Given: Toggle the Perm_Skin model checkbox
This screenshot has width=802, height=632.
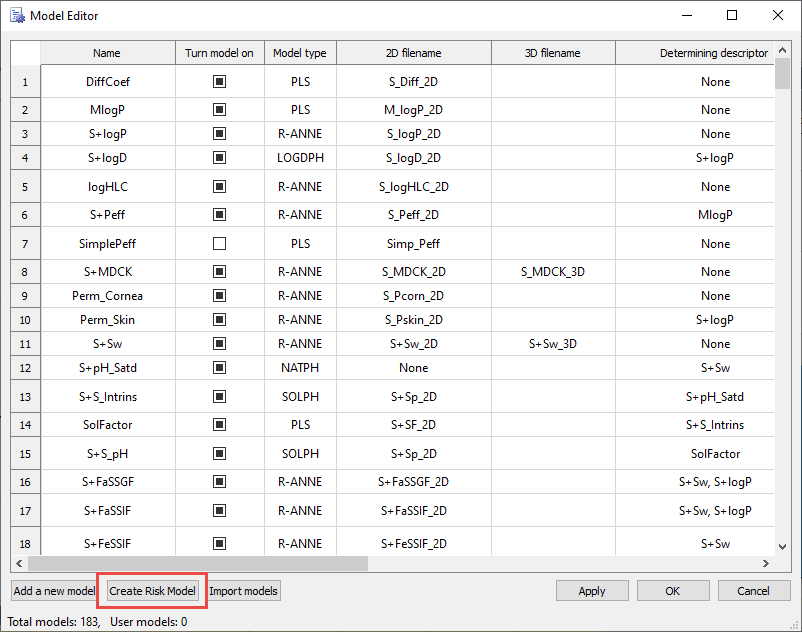Looking at the screenshot, I should [x=219, y=320].
